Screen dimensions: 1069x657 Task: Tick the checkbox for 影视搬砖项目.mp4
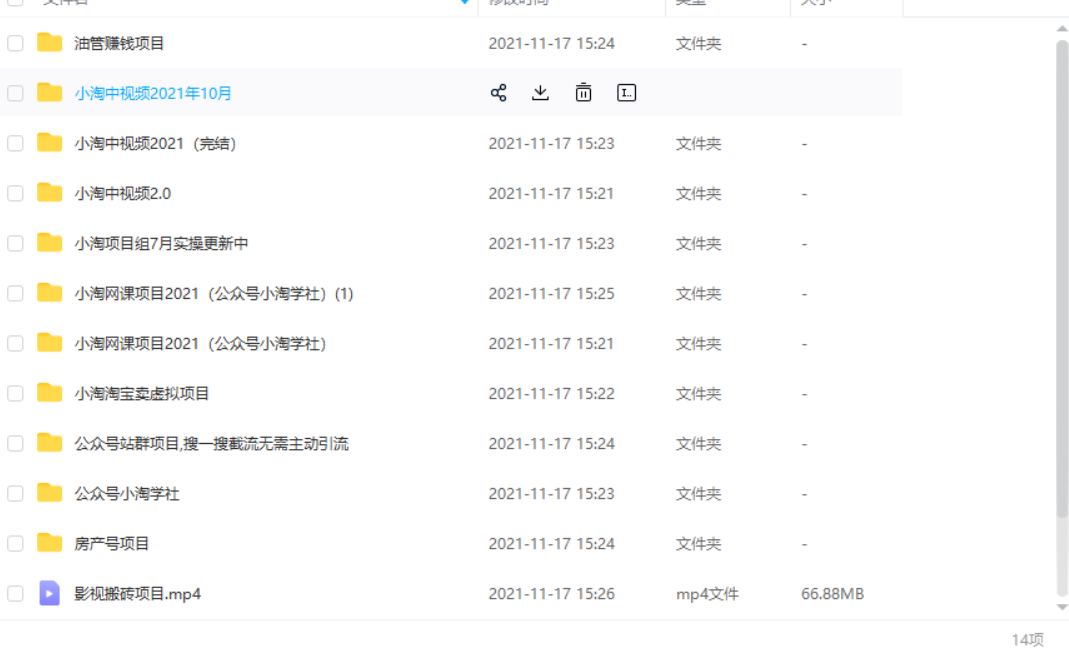coord(15,594)
